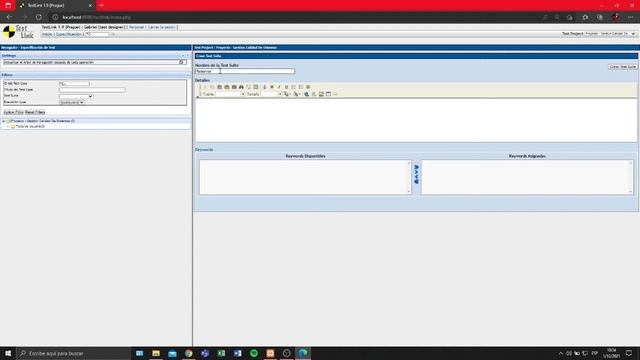Open the browser profile avatar
The width and height of the screenshot is (640, 360).
tap(616, 17)
